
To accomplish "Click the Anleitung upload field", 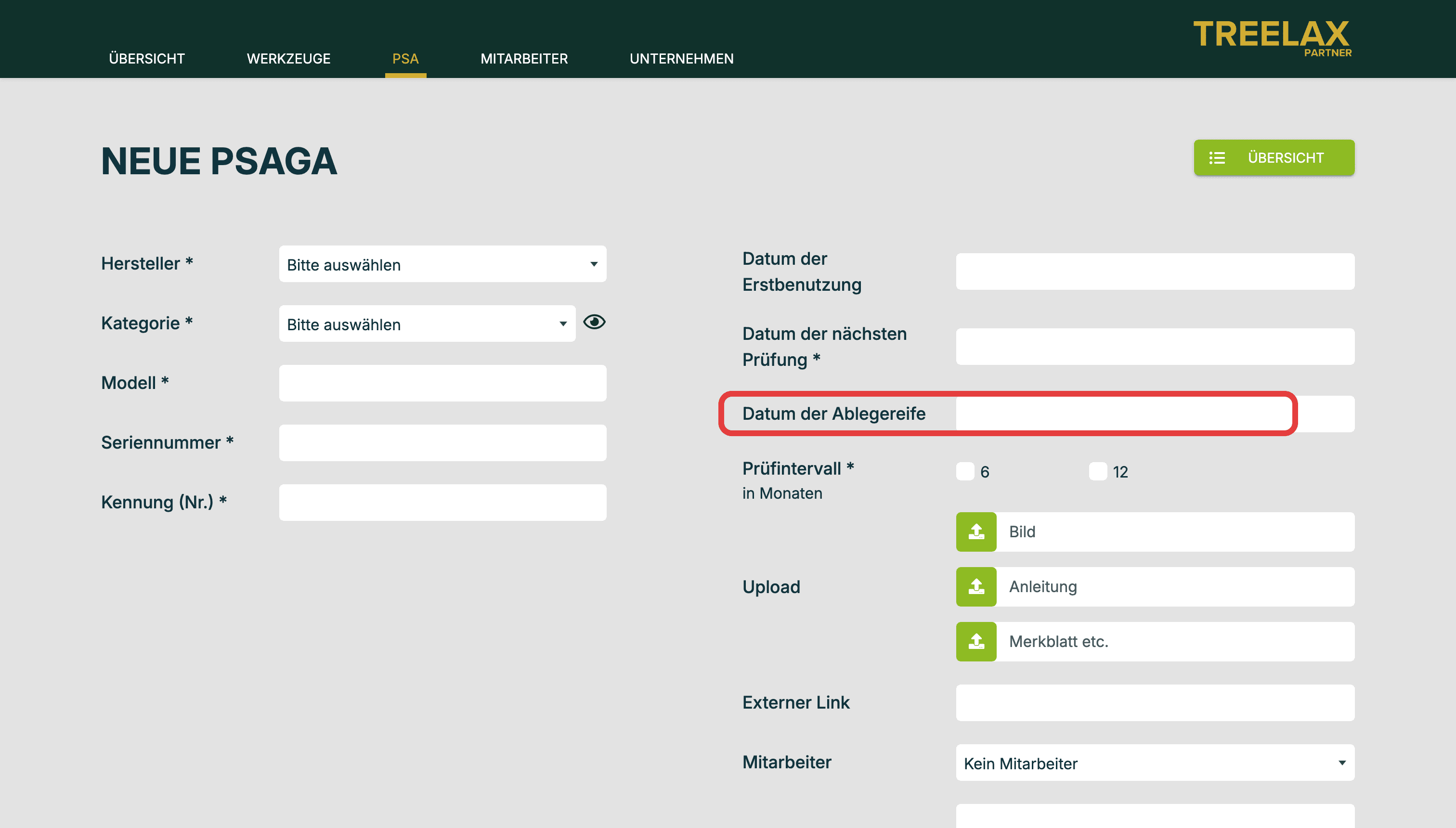I will click(1175, 586).
